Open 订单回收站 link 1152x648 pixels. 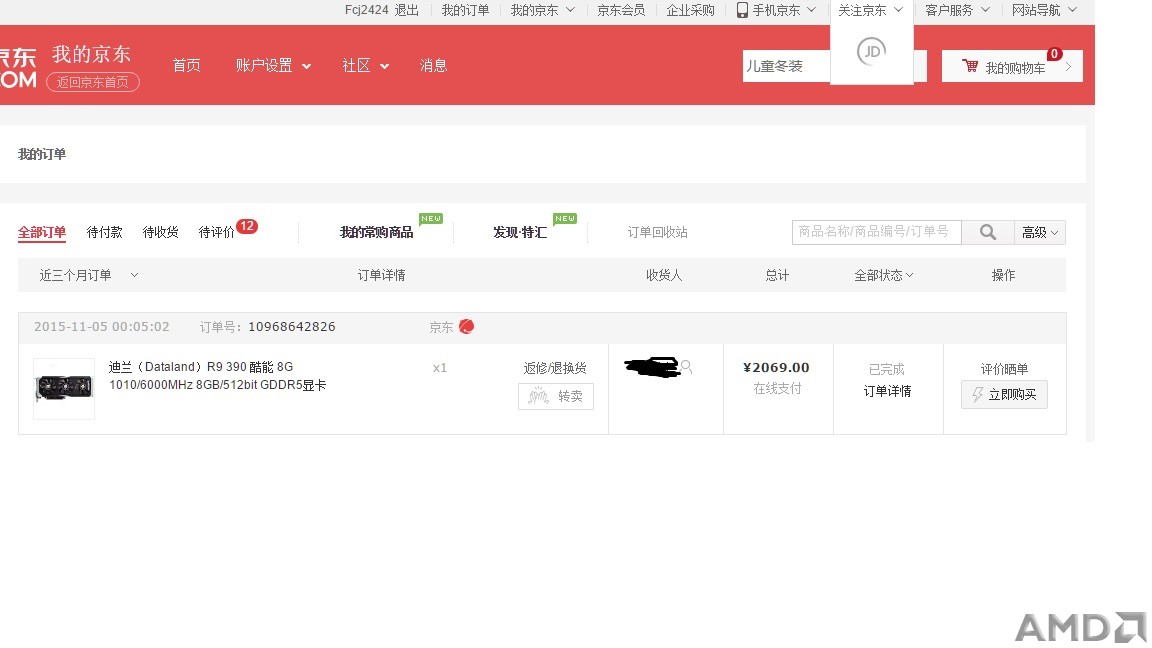pyautogui.click(x=657, y=232)
